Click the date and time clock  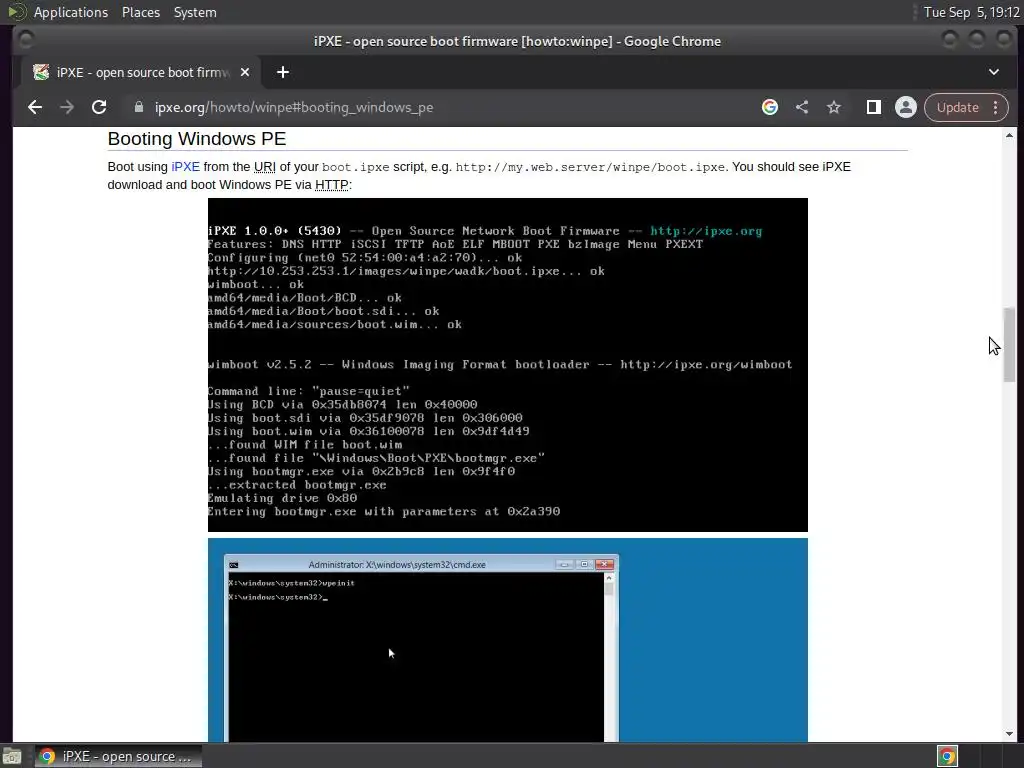pyautogui.click(x=971, y=12)
